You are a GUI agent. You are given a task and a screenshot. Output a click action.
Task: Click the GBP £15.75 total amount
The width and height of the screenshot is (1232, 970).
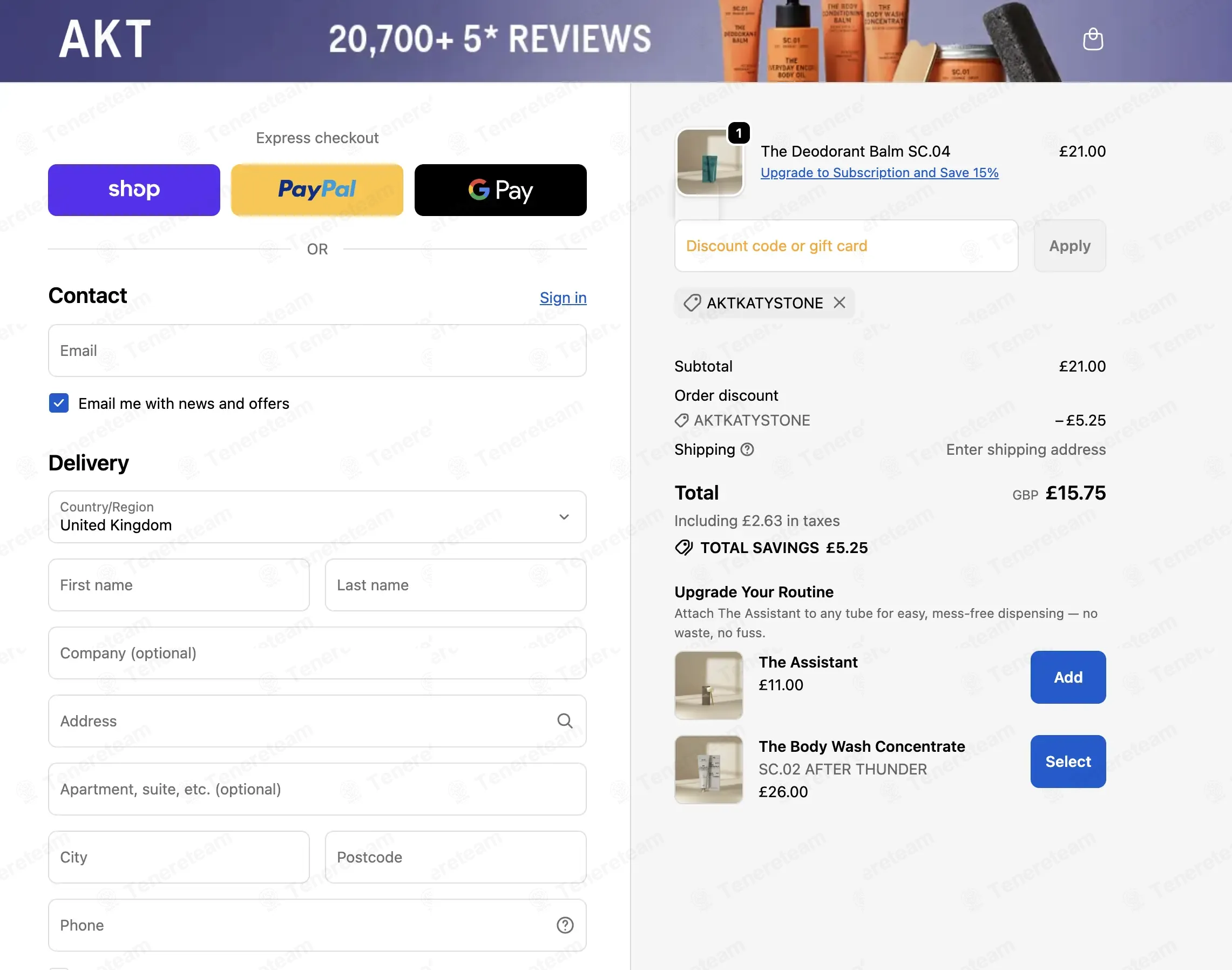1059,493
